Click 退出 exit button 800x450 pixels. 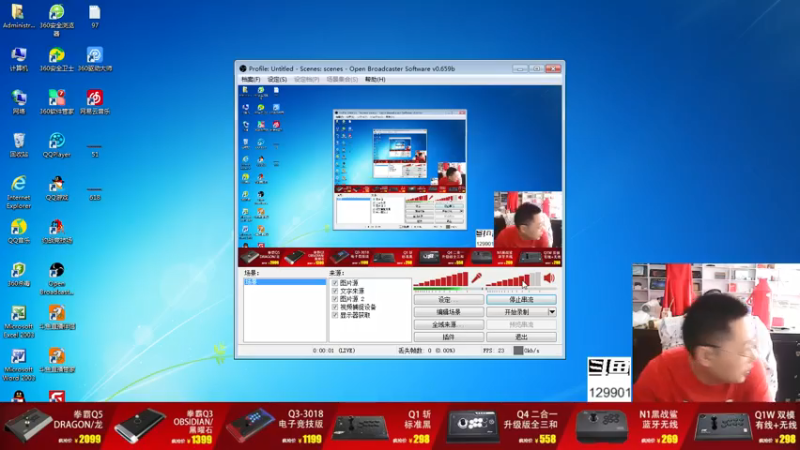point(521,337)
